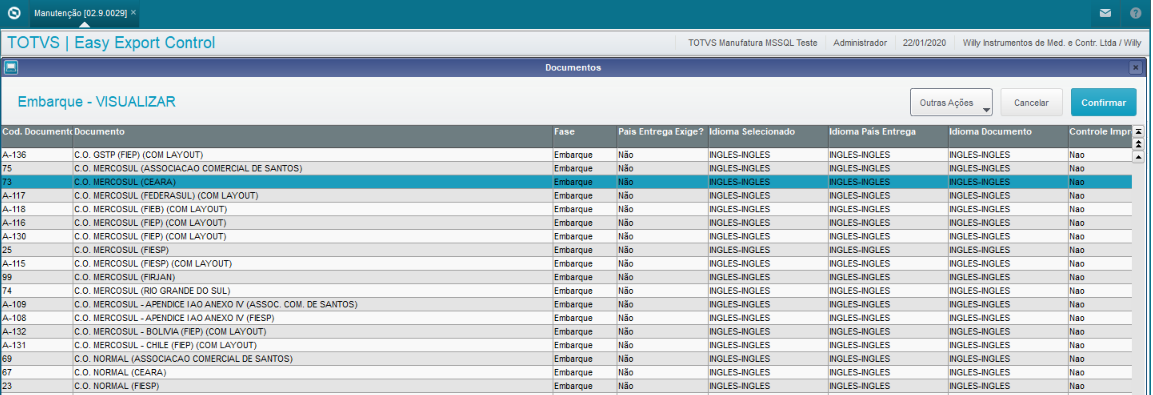Click code cell A-136
Image resolution: width=1153 pixels, height=395 pixels.
36,155
